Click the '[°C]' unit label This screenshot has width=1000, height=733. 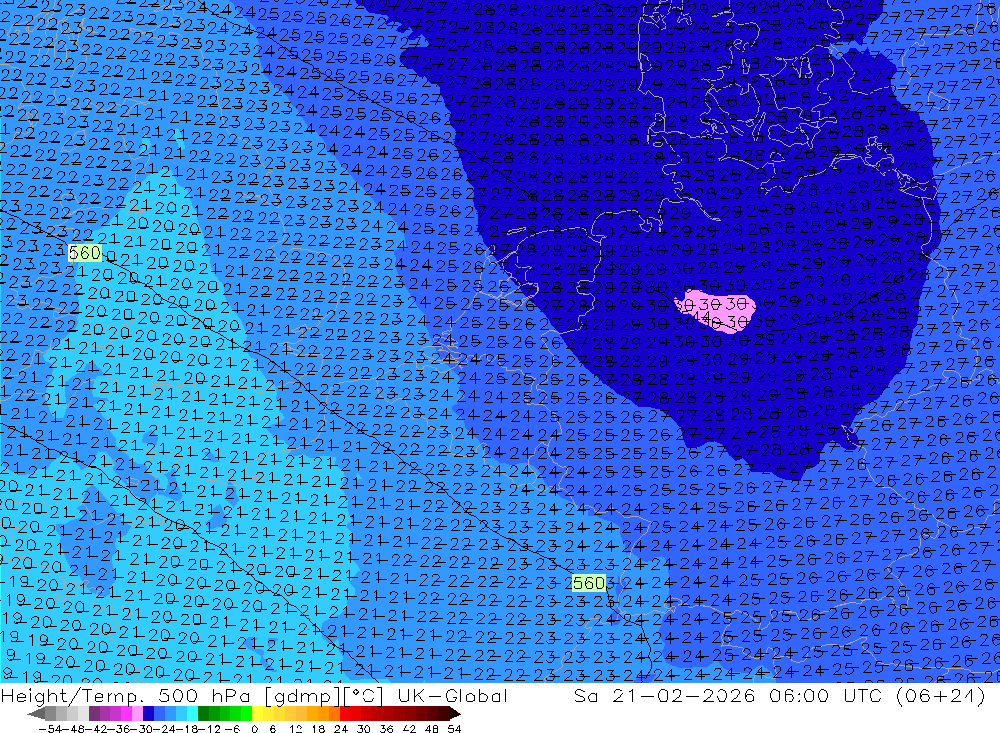click(x=362, y=695)
